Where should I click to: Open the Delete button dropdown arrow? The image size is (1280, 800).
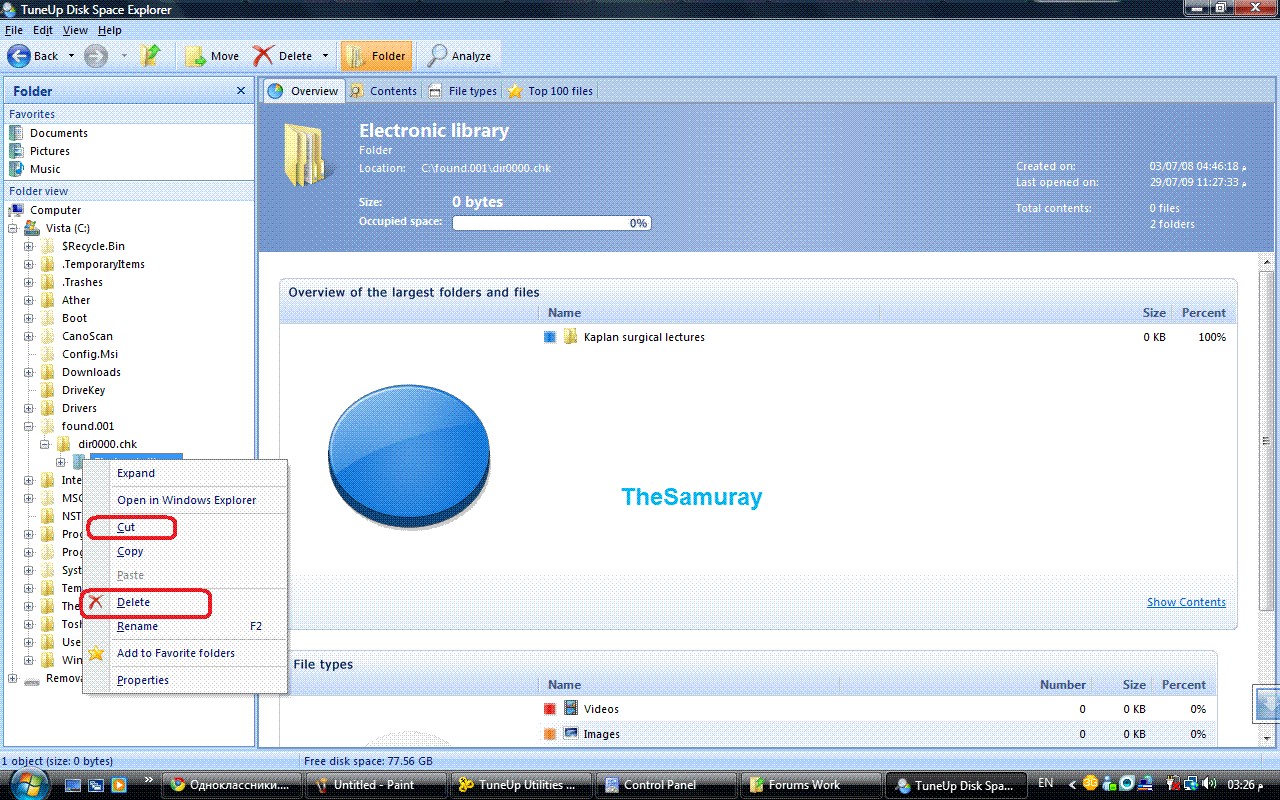[x=325, y=56]
